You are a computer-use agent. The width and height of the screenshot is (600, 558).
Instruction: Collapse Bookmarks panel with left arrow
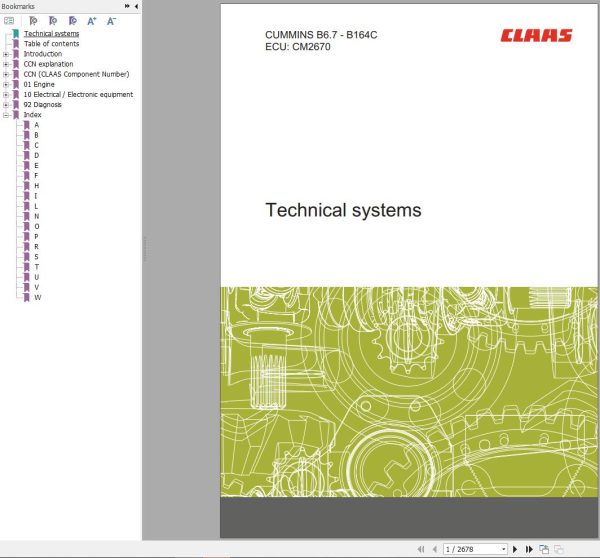136,6
